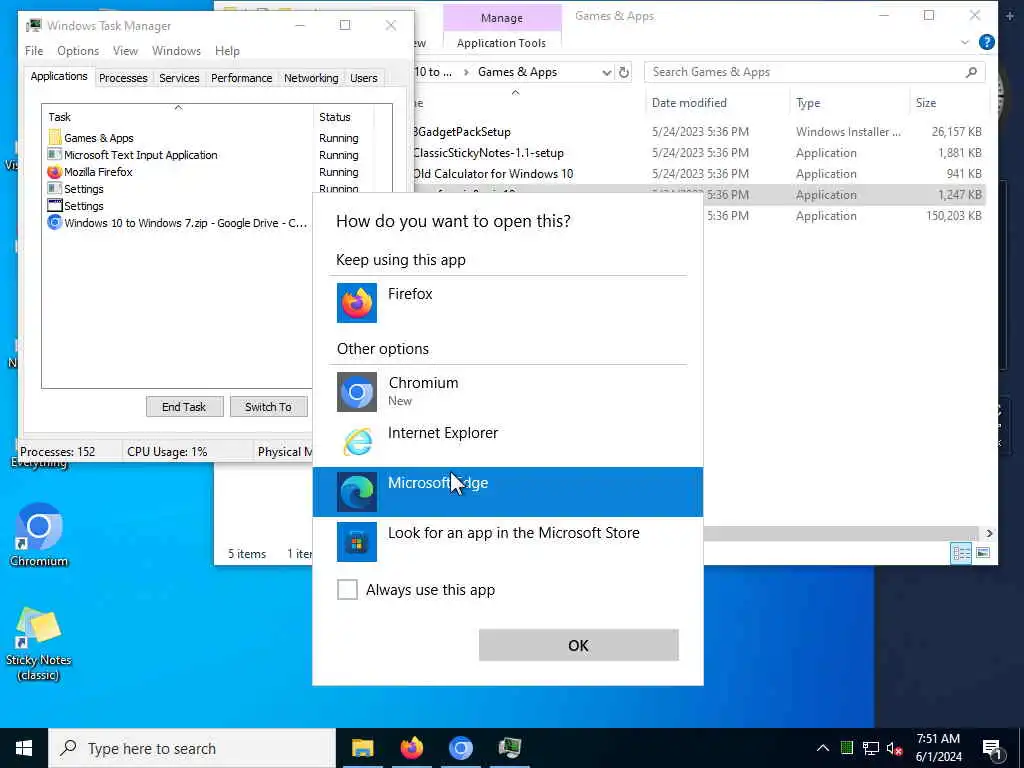Open the Chromium desktop shortcut
Screen dimensions: 1024x768
pos(39,535)
